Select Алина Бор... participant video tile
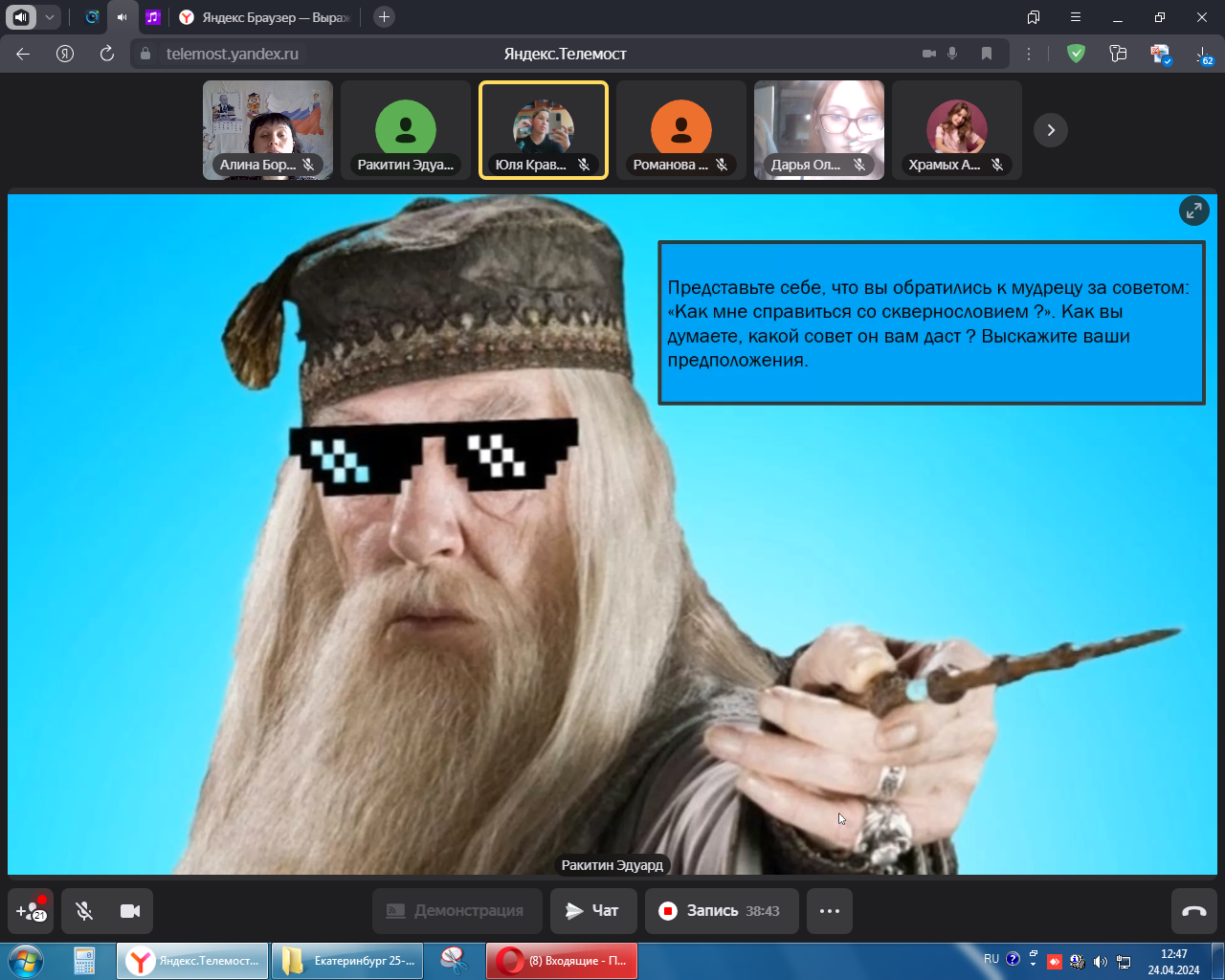Viewport: 1225px width, 980px height. [x=268, y=130]
